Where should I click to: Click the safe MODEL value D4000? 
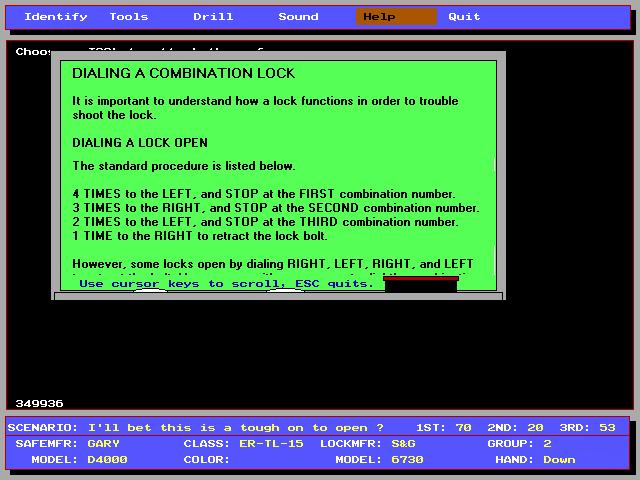(107, 460)
